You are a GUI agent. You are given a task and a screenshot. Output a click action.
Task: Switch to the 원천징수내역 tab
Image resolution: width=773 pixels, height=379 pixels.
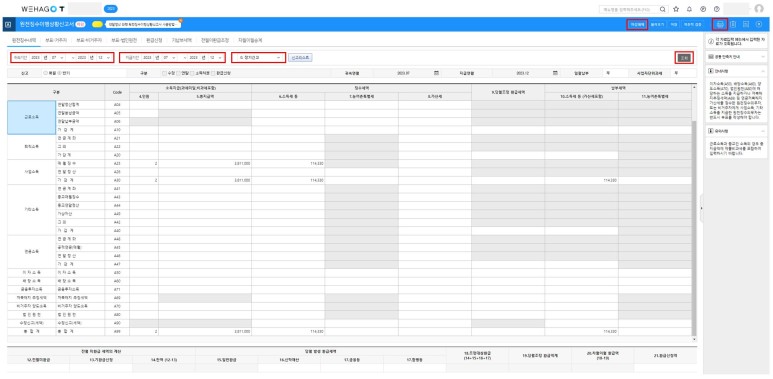coord(23,39)
